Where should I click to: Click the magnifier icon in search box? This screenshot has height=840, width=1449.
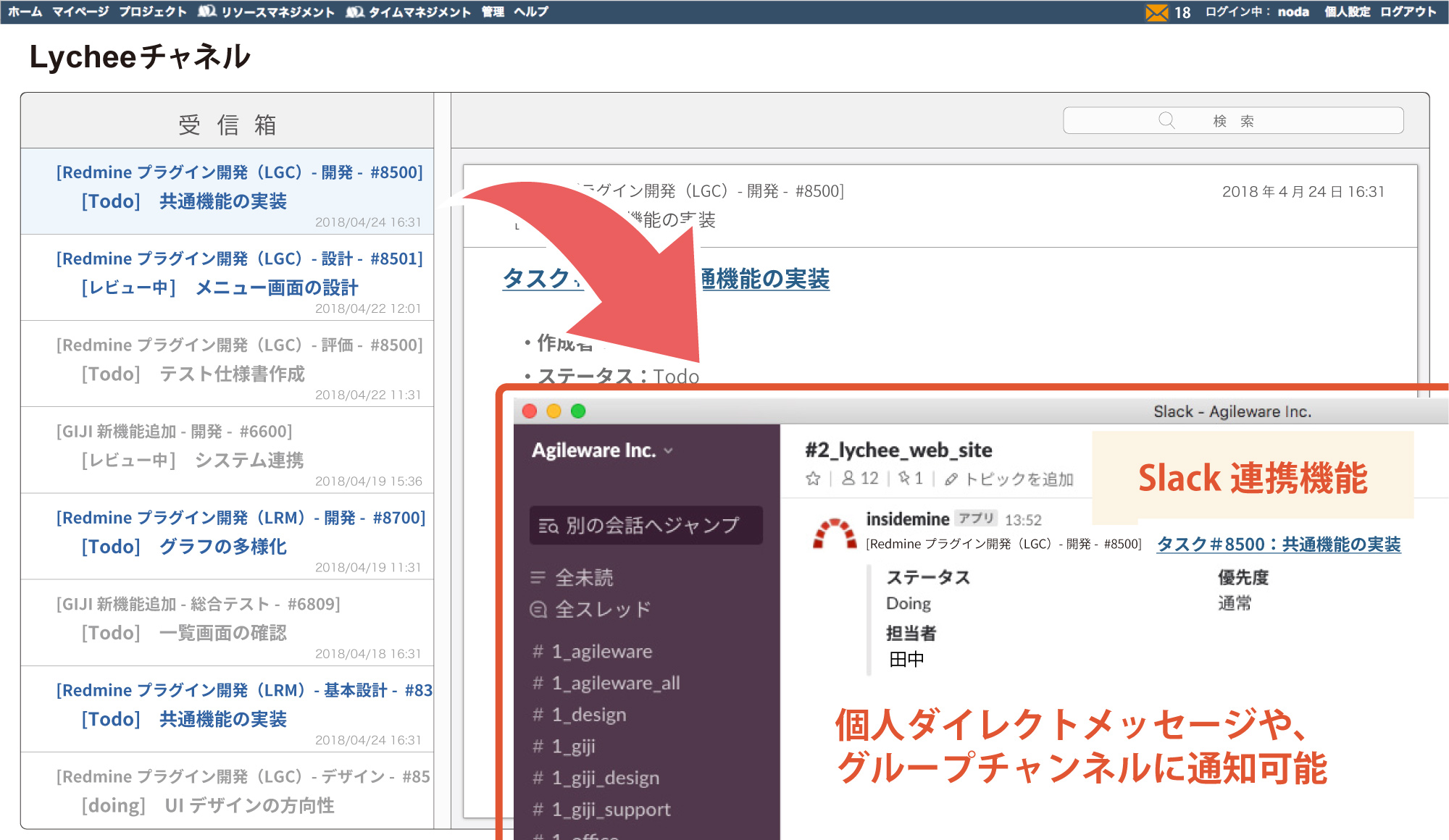tap(1166, 120)
